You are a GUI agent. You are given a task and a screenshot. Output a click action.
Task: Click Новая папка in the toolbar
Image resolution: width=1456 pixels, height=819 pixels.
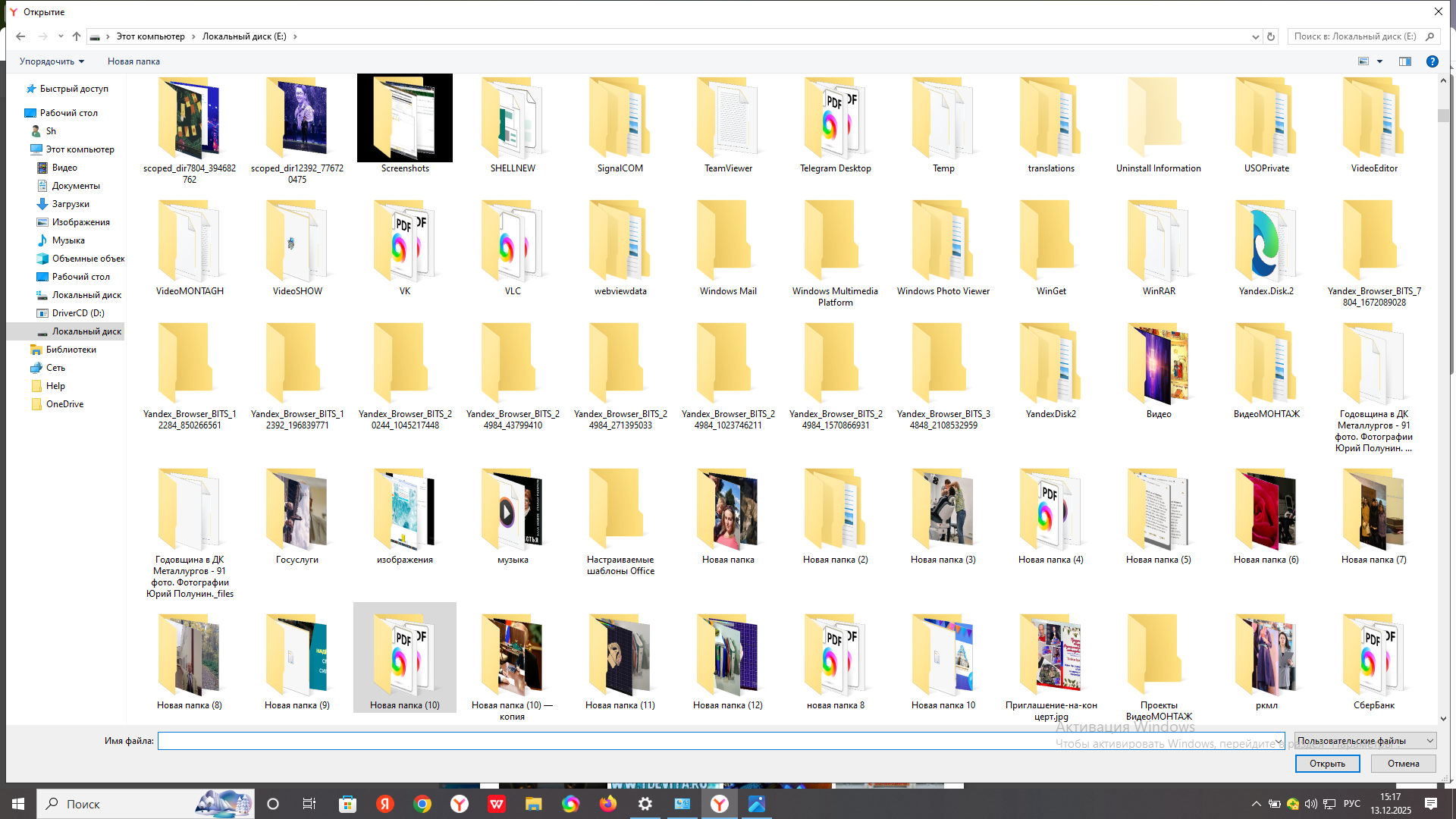point(133,61)
